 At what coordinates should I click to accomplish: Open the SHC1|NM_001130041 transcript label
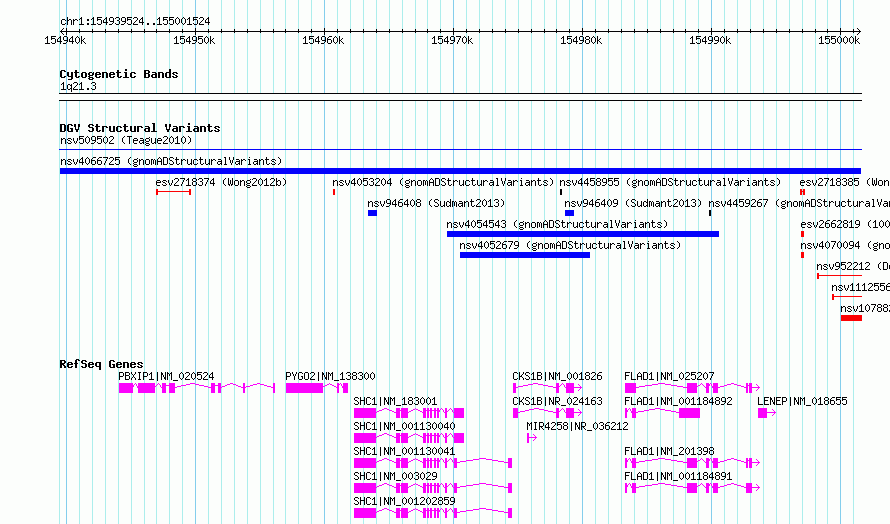point(404,451)
